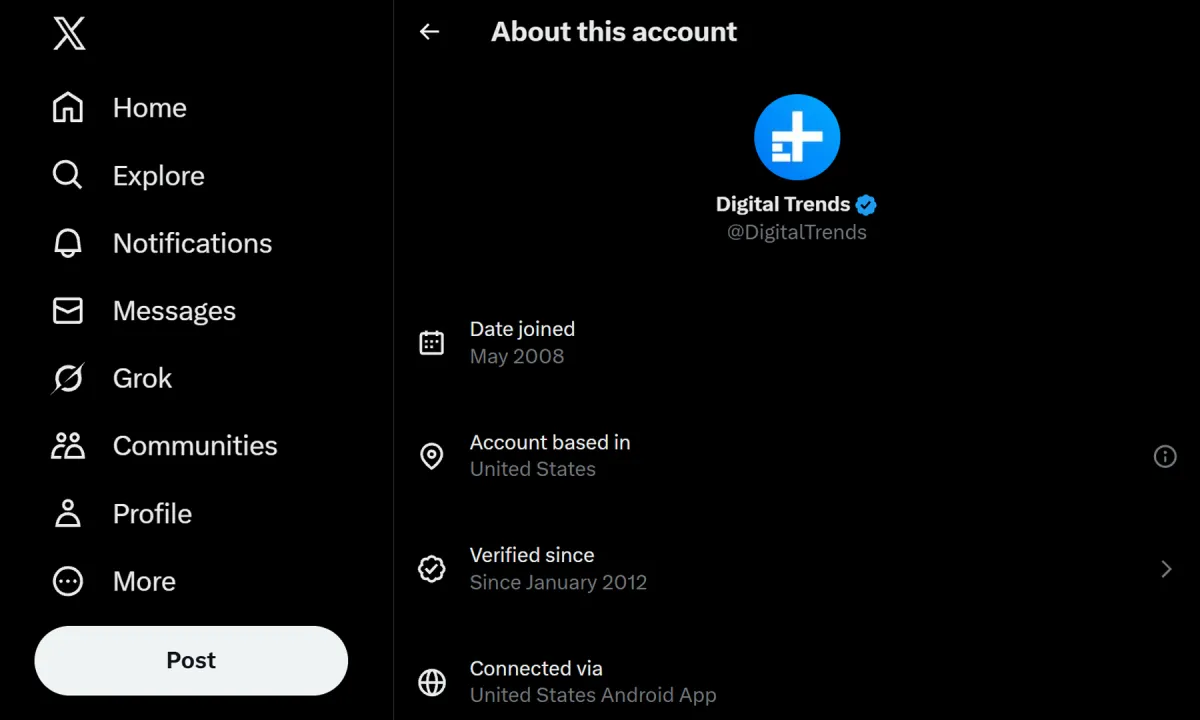
Task: Click the Digital Trends account name
Action: pos(782,205)
